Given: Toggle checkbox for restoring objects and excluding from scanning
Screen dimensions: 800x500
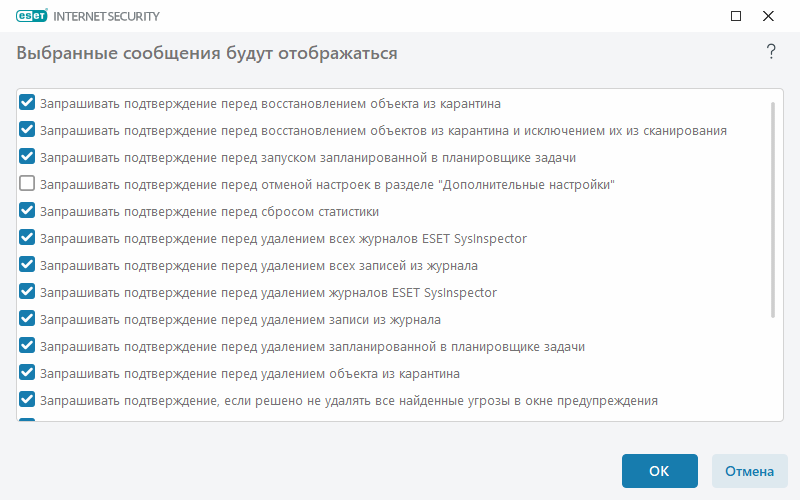Looking at the screenshot, I should pyautogui.click(x=27, y=130).
